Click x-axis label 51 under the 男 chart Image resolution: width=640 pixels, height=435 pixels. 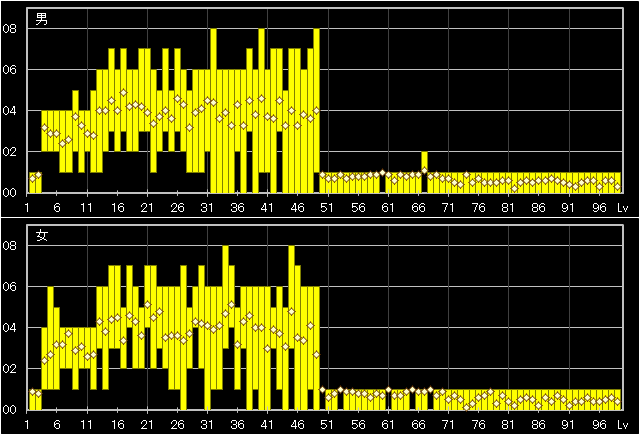pos(327,208)
